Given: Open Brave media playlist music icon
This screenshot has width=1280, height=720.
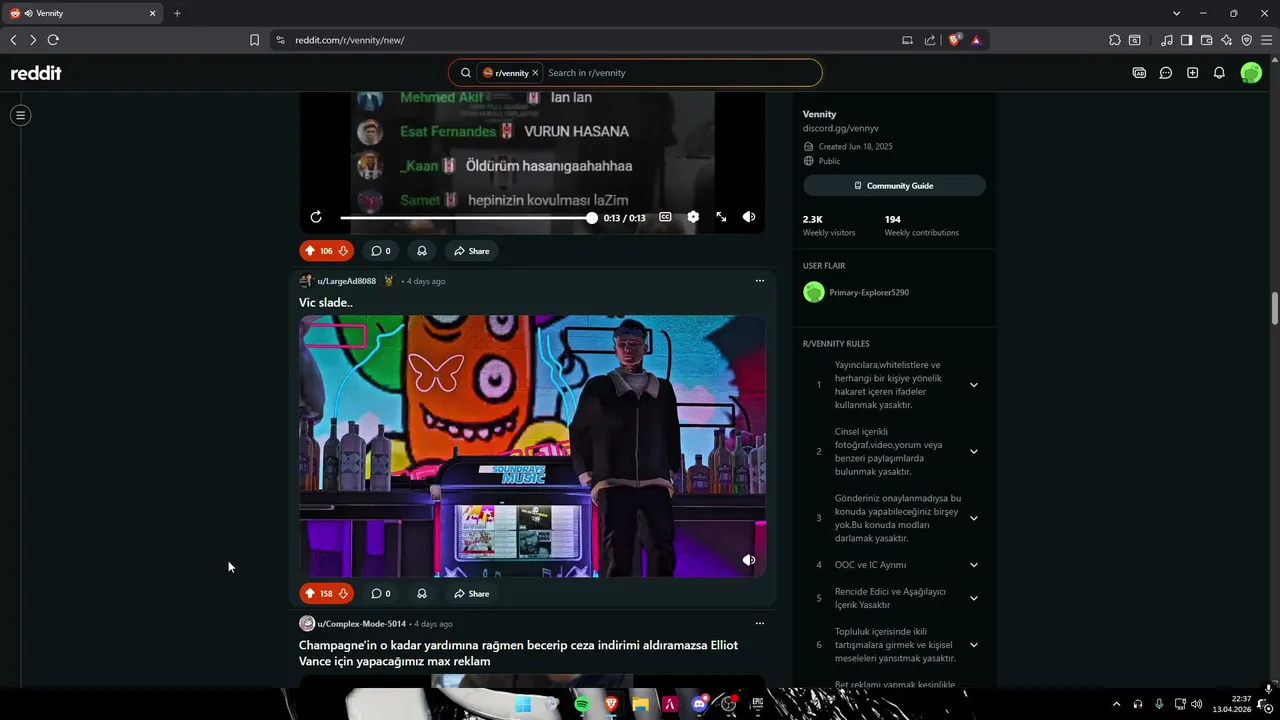Looking at the screenshot, I should click(1167, 40).
